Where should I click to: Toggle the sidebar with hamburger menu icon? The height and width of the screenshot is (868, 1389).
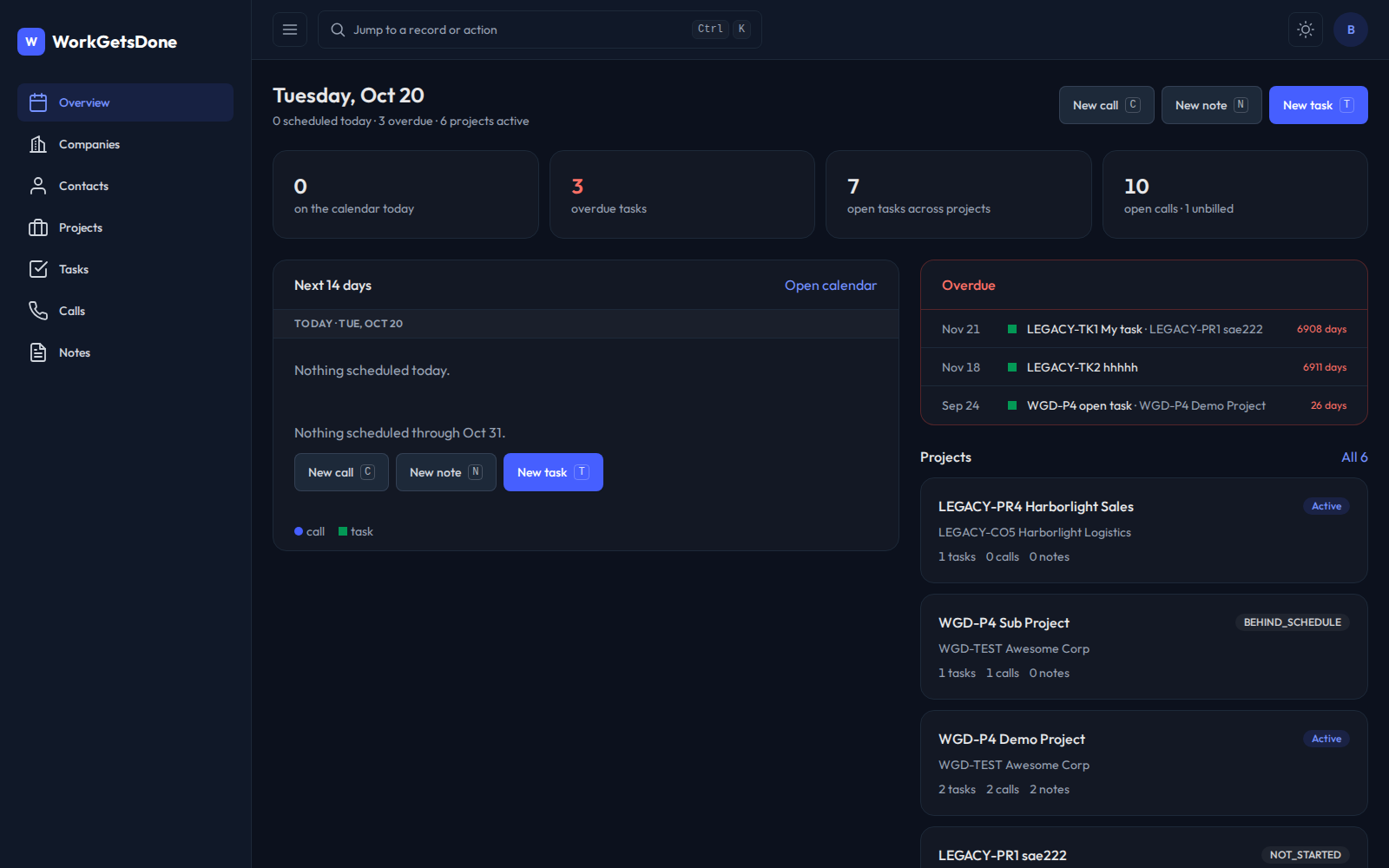pyautogui.click(x=290, y=30)
